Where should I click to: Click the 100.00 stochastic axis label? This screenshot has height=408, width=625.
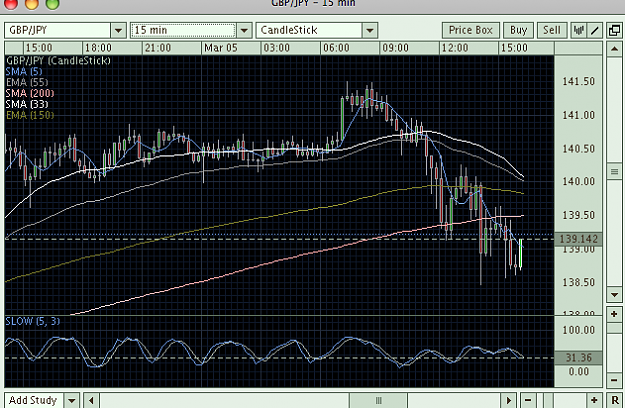[578, 330]
